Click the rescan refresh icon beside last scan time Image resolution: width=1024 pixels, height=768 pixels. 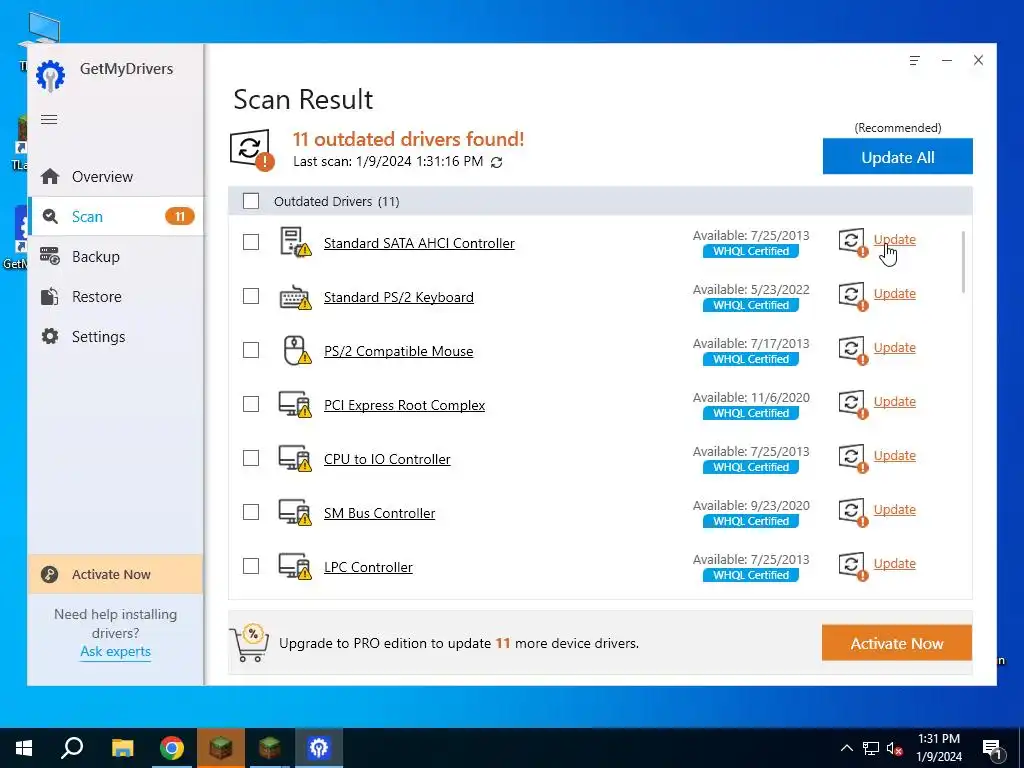(x=496, y=162)
